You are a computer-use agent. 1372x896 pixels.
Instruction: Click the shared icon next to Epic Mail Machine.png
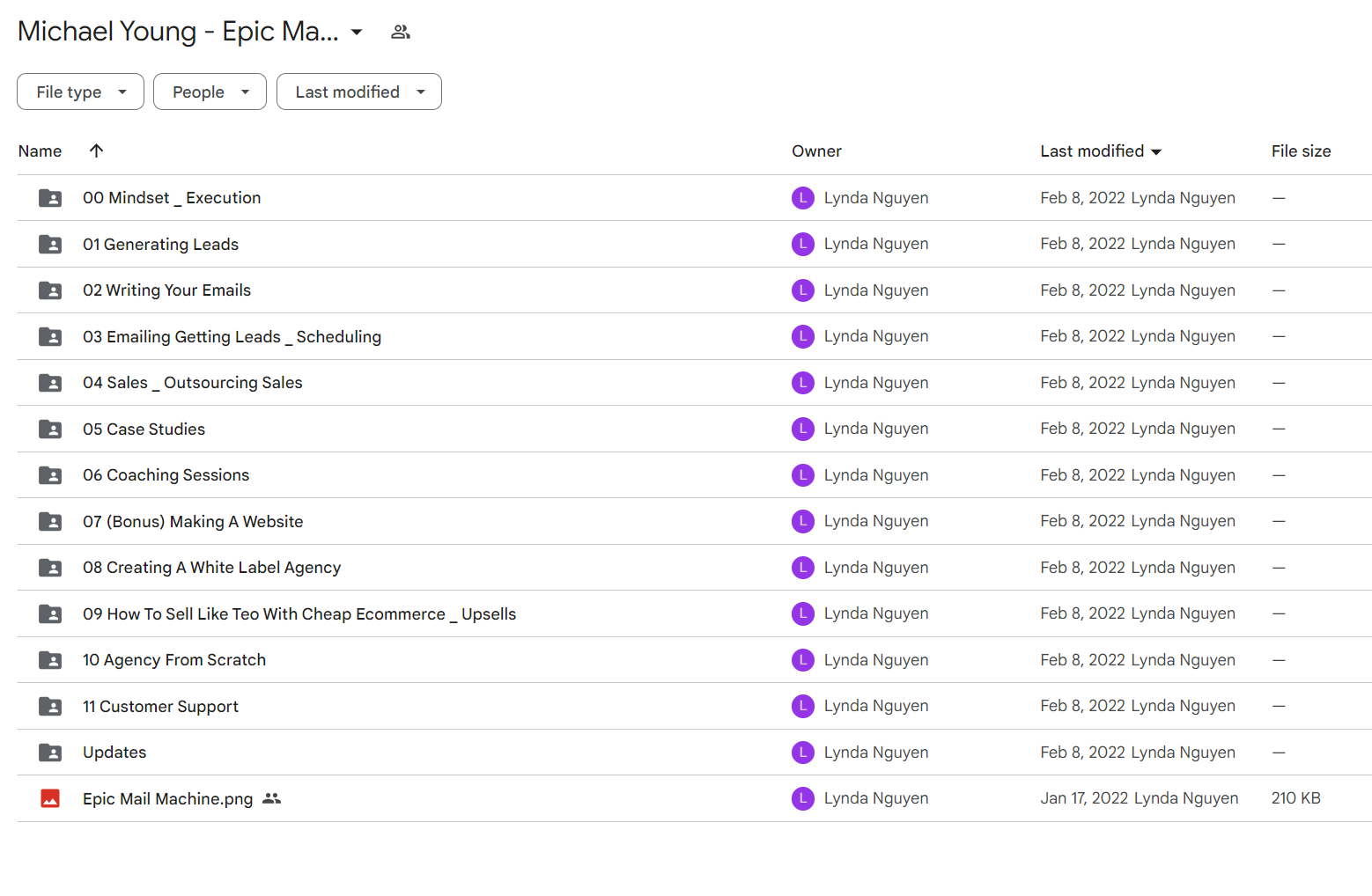coord(272,798)
